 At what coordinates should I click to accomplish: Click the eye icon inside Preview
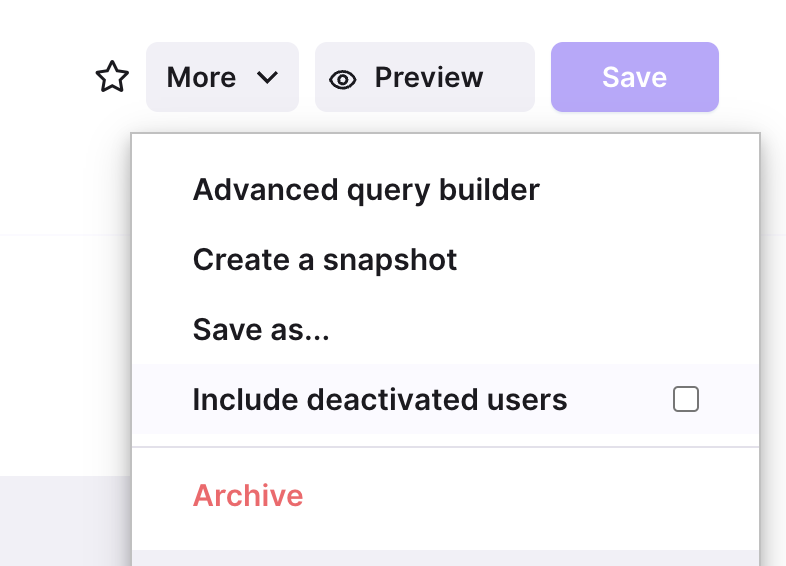[x=343, y=80]
